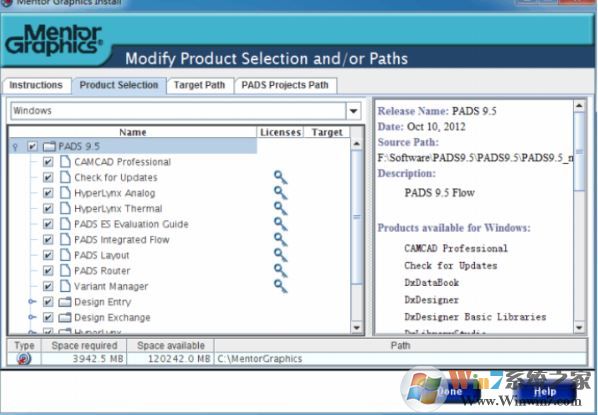Uncheck the PADS Layout checkbox
This screenshot has height=415, width=598.
(x=48, y=255)
